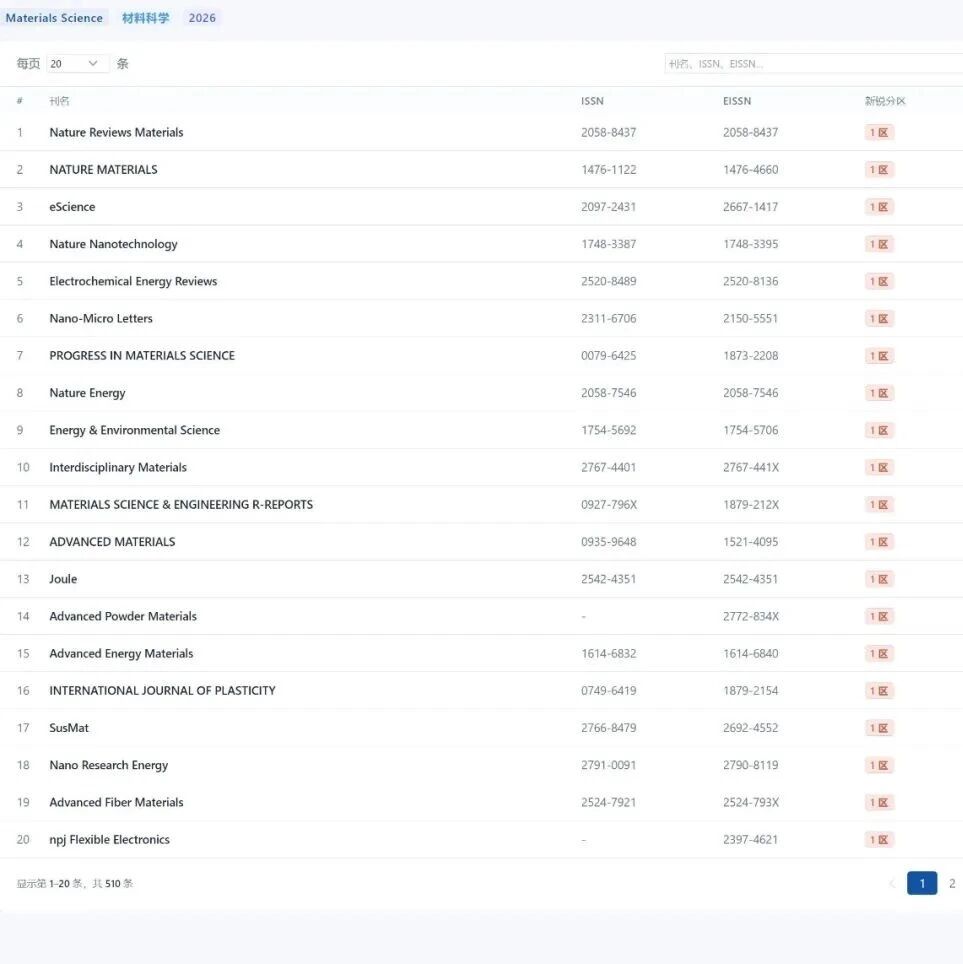Click the 新锐分区 column header
The width and height of the screenshot is (963, 964).
[x=885, y=101]
